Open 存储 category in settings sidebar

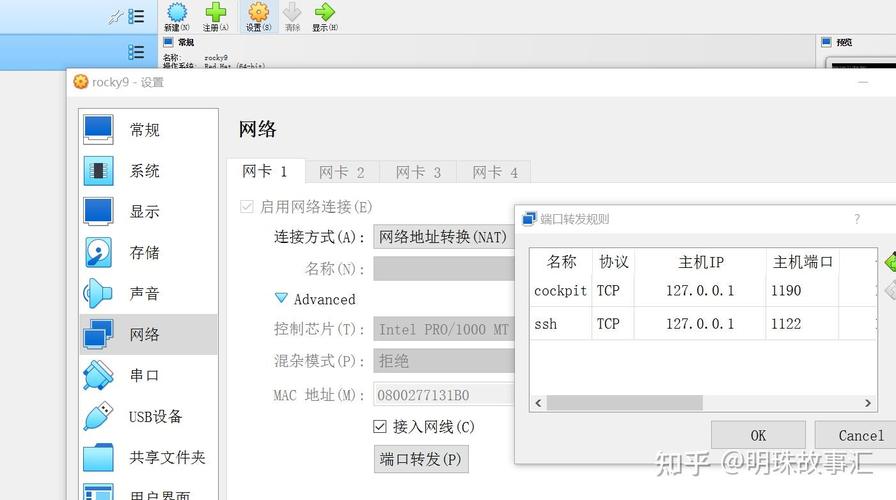click(x=149, y=252)
